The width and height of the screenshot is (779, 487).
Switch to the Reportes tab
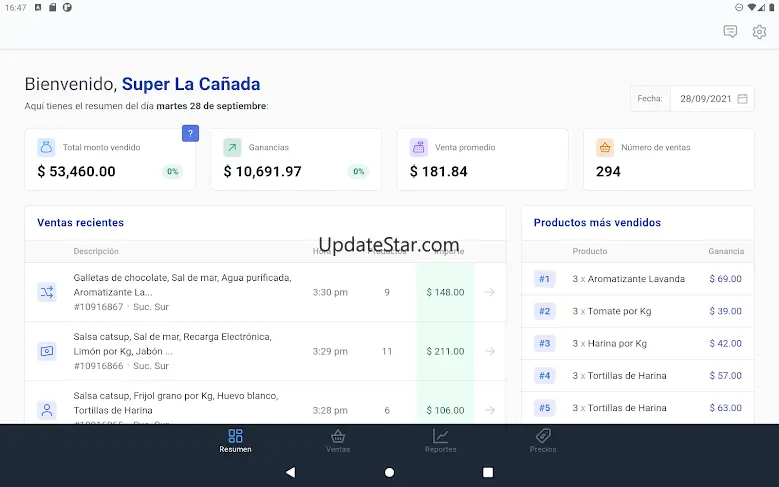[x=441, y=441]
